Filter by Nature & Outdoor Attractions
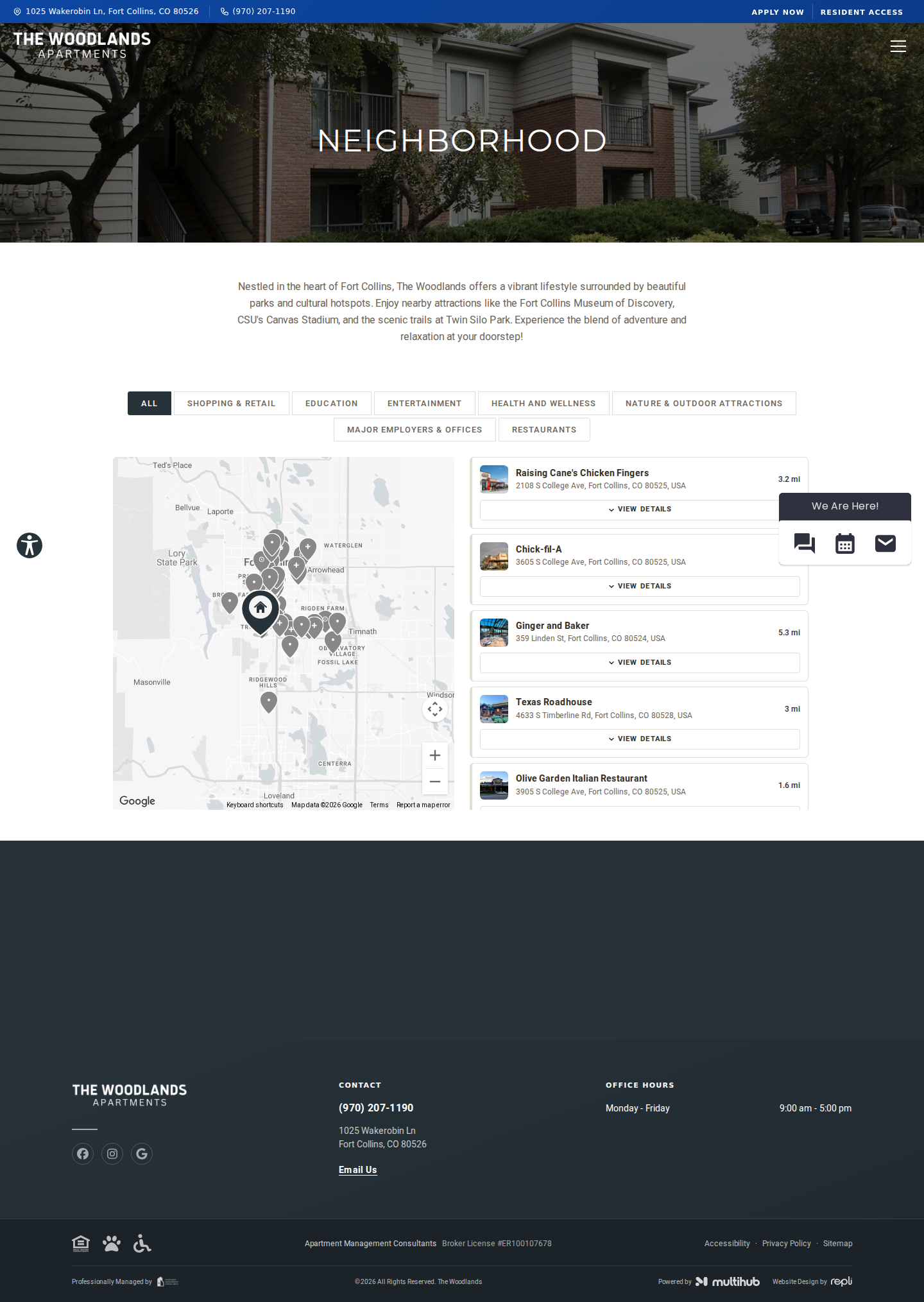Screen dimensions: 924x1302 coord(704,404)
